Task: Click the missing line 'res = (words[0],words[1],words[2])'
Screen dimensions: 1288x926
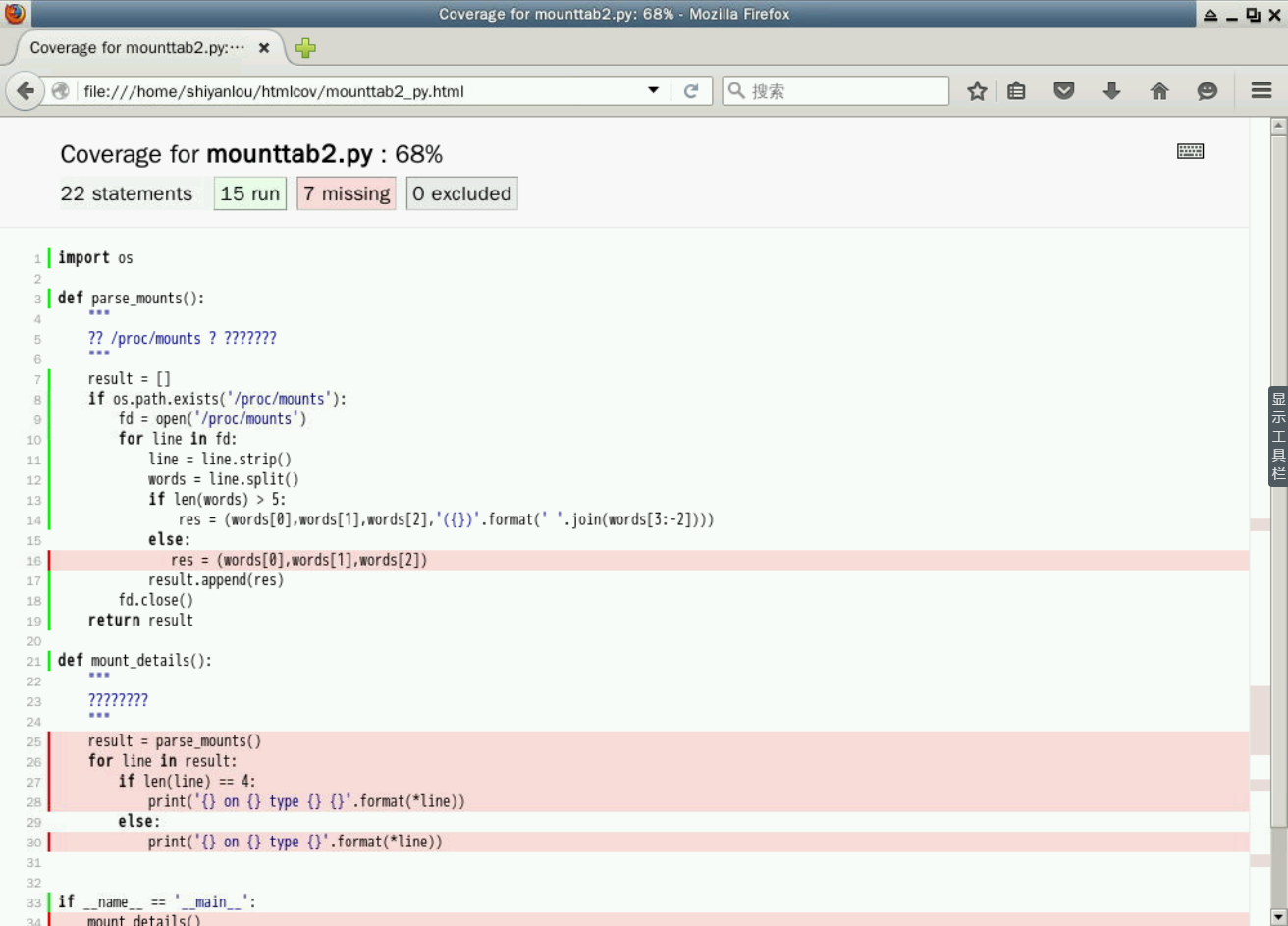Action: (299, 561)
